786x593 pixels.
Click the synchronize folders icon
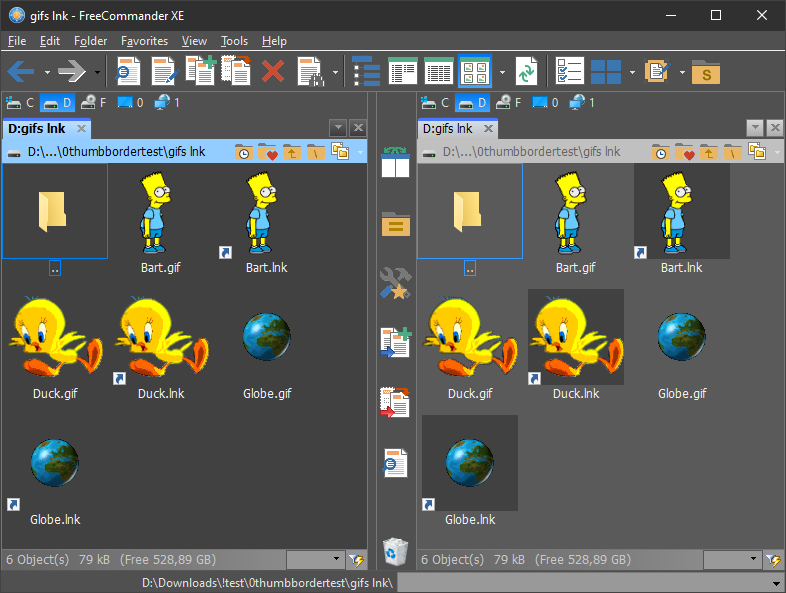click(x=526, y=72)
